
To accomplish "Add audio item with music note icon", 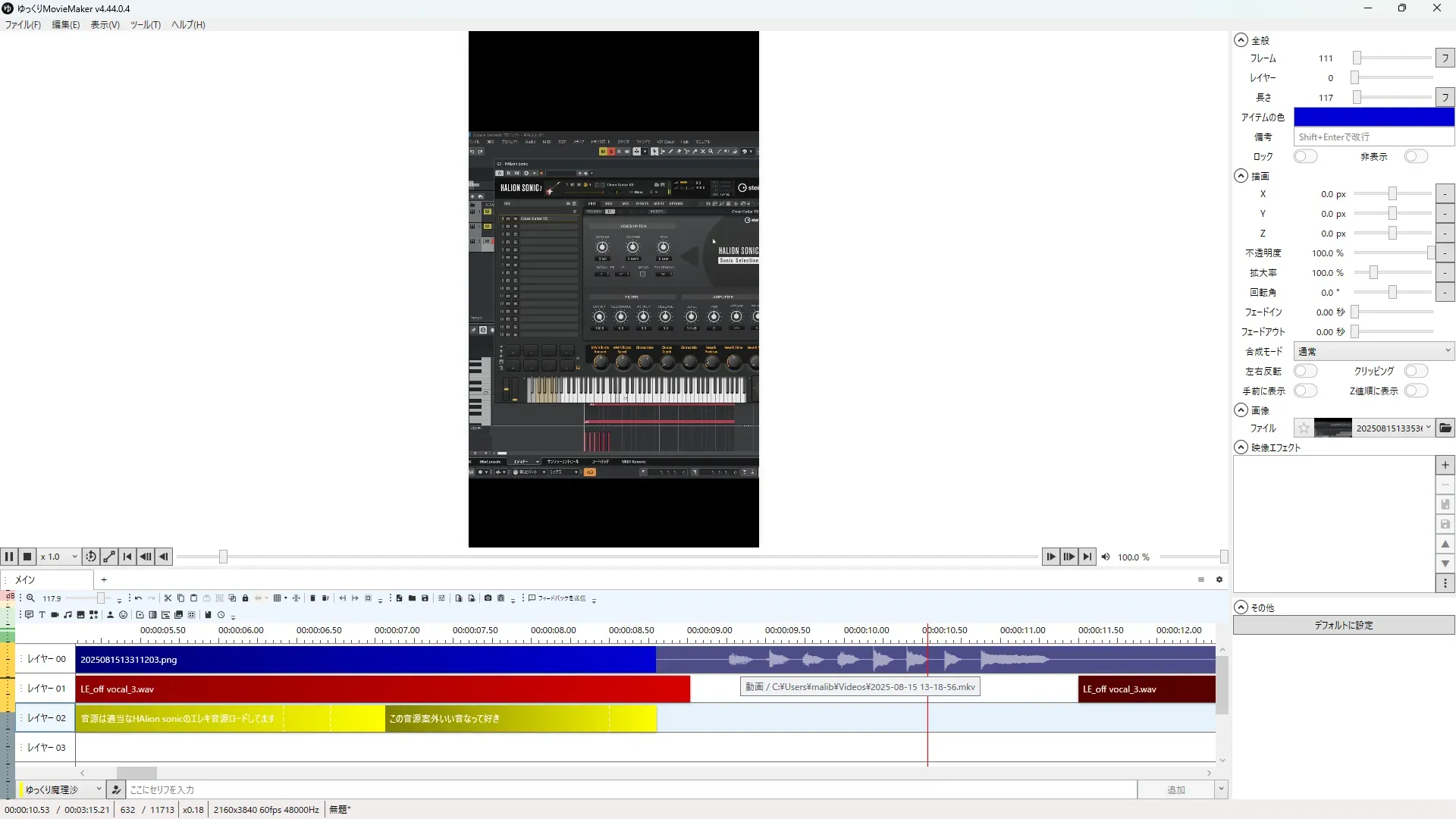I will 67,615.
